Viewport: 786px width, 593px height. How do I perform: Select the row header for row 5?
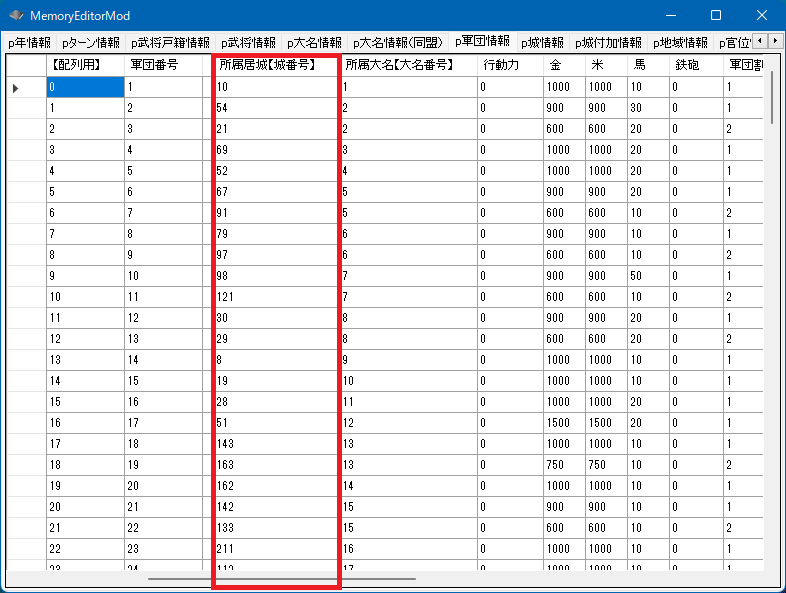[x=25, y=192]
